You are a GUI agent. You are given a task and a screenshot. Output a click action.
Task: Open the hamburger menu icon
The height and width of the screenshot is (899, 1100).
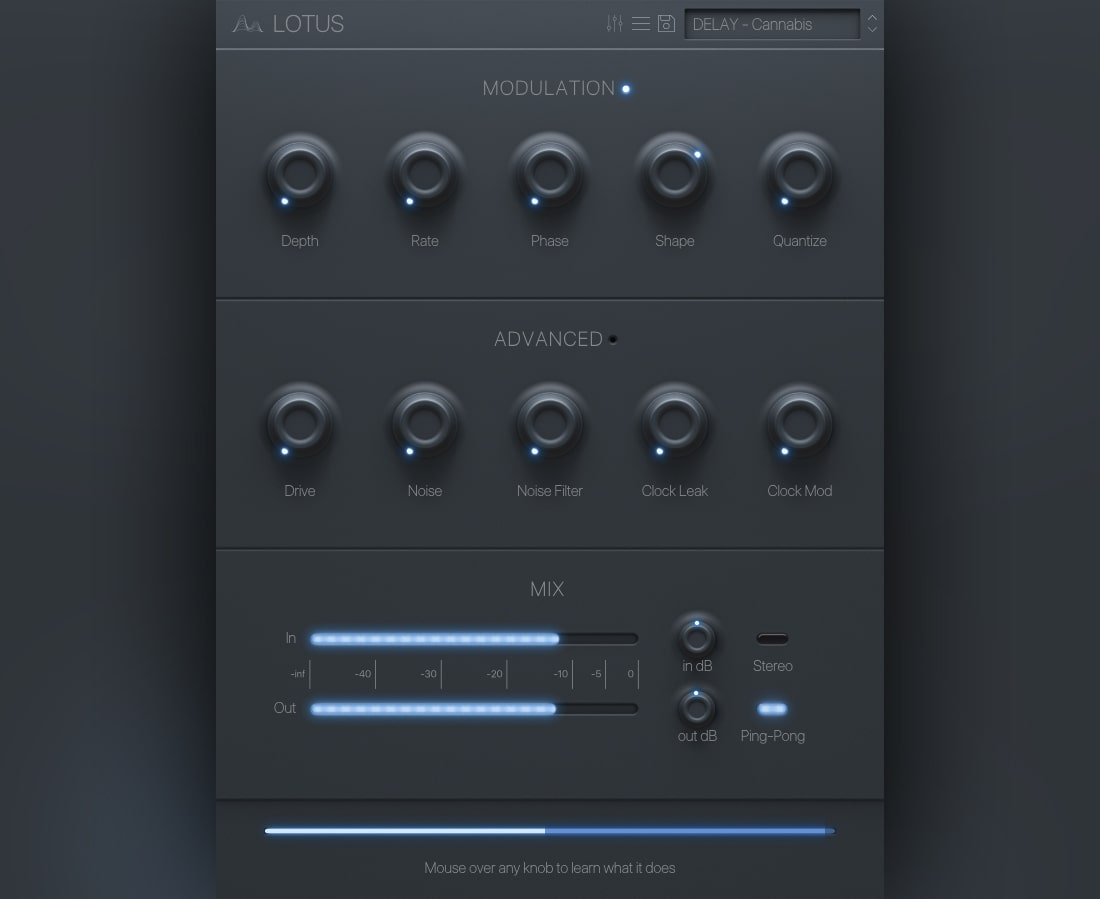tap(641, 23)
